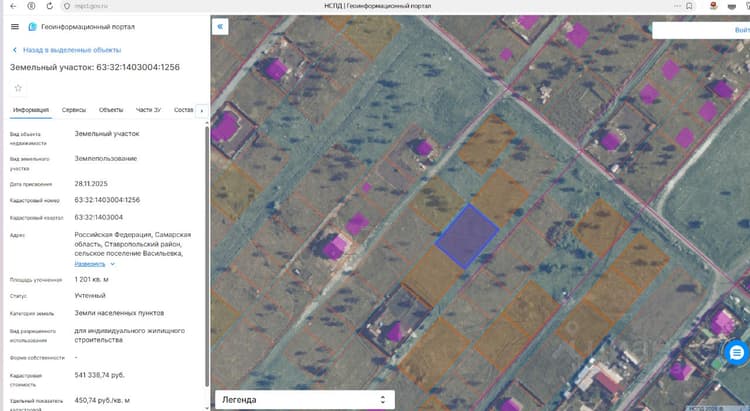Open the browser user profile icon
Viewport: 750px width, 411px height.
[x=714, y=6]
